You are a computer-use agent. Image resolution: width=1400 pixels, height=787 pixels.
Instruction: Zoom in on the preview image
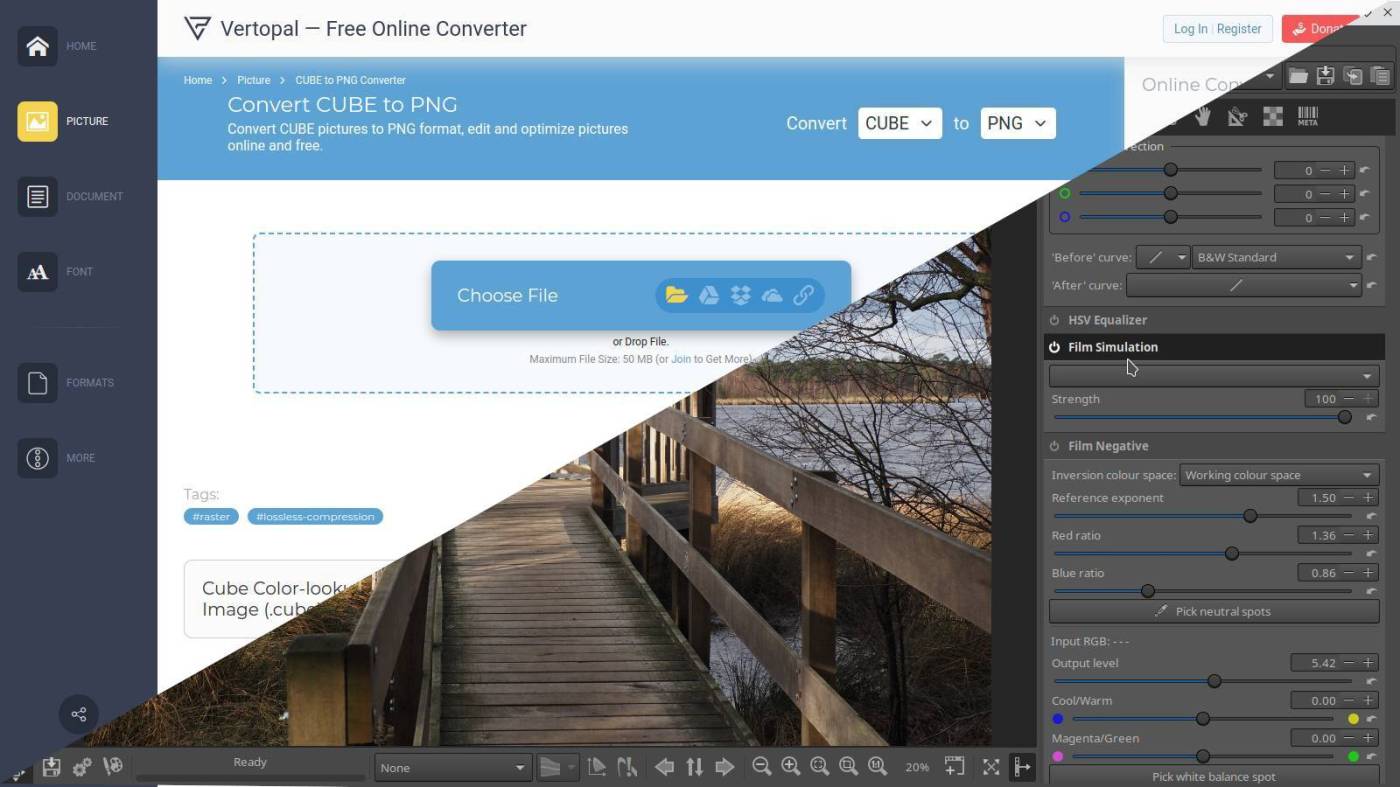[x=790, y=766]
